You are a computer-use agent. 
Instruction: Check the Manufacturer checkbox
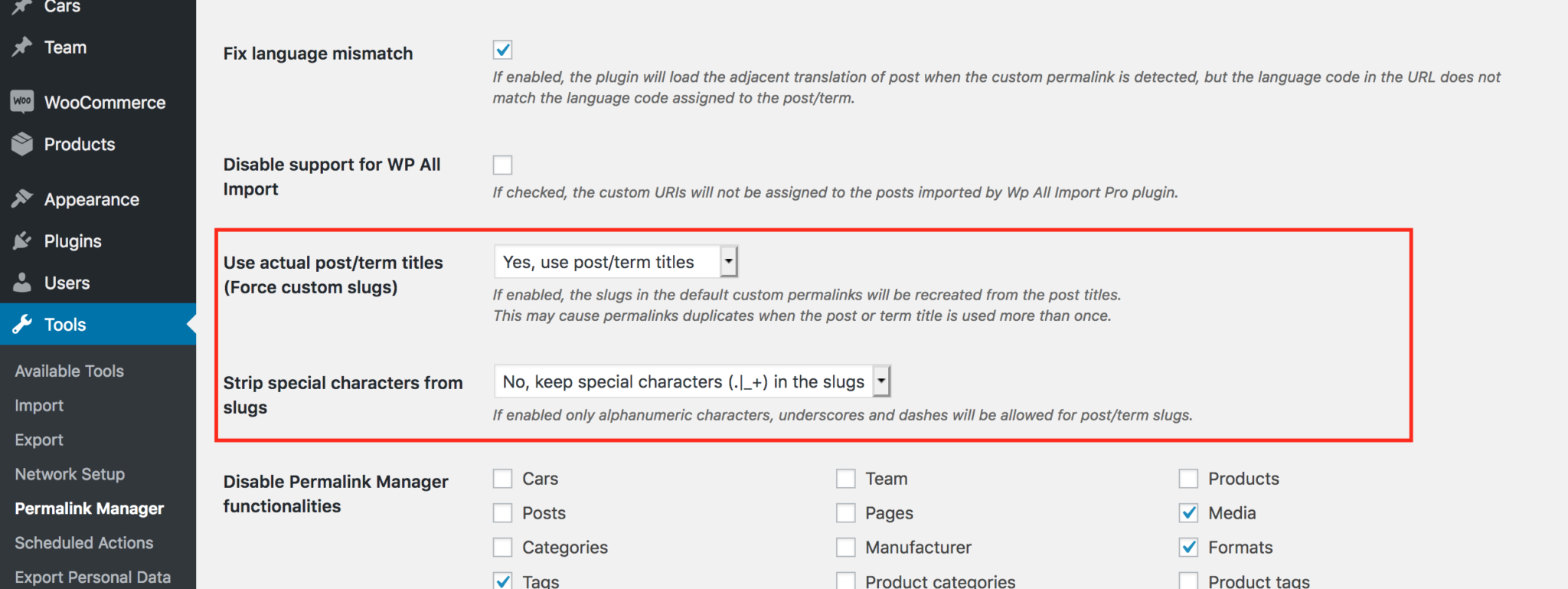(845, 548)
